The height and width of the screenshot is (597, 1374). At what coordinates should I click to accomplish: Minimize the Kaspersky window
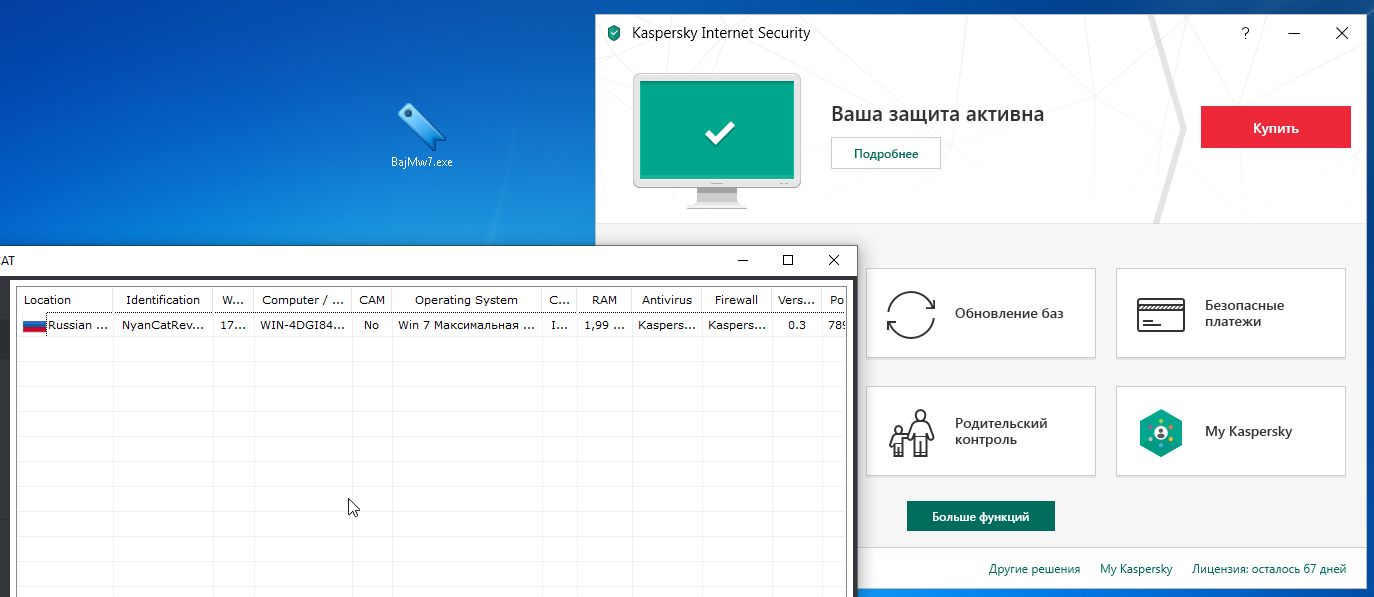tap(1294, 33)
